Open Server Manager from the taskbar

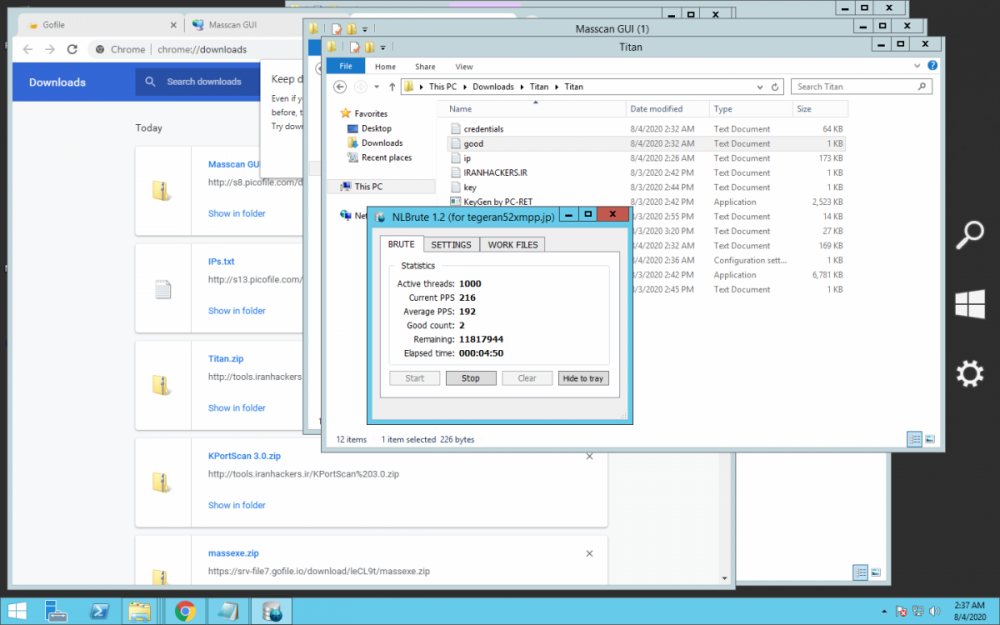click(56, 612)
